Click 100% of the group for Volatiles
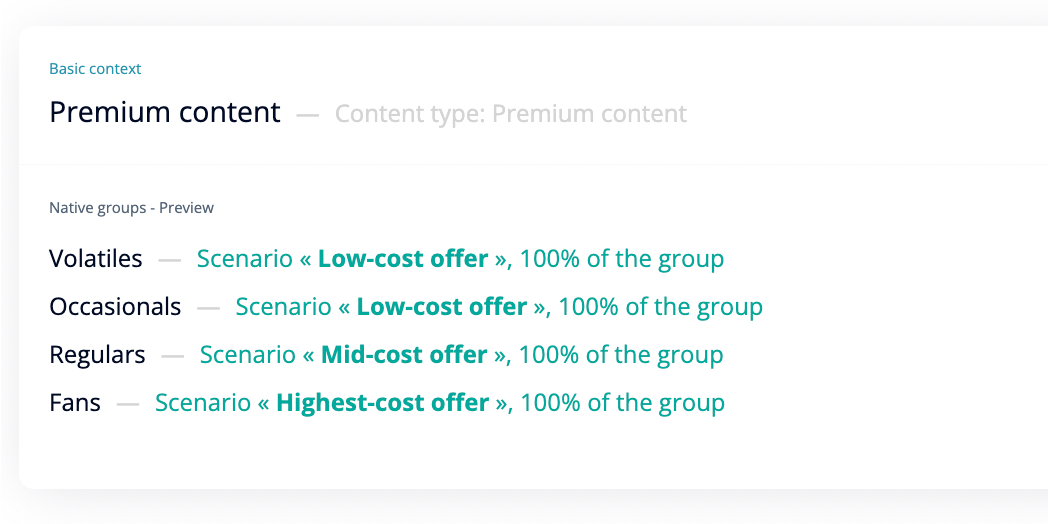 [622, 259]
